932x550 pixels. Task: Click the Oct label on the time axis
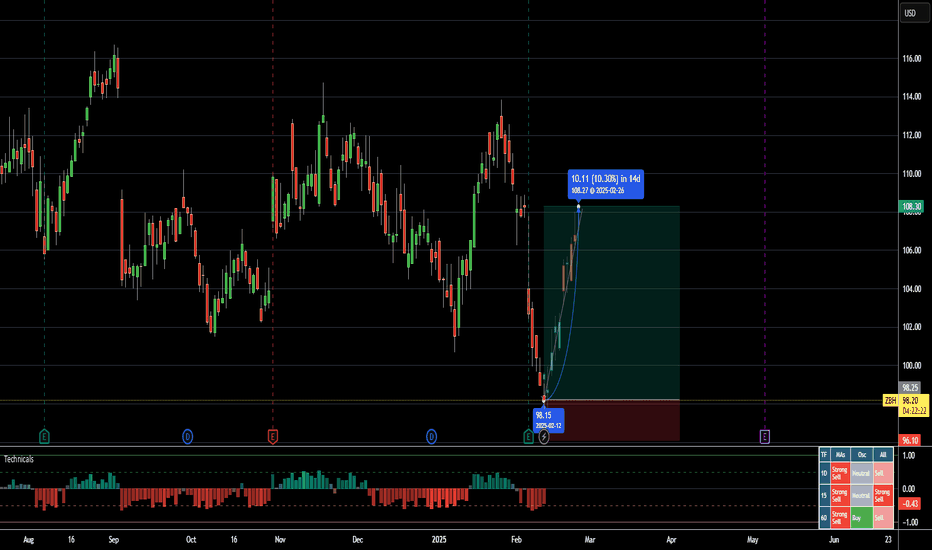coord(191,540)
